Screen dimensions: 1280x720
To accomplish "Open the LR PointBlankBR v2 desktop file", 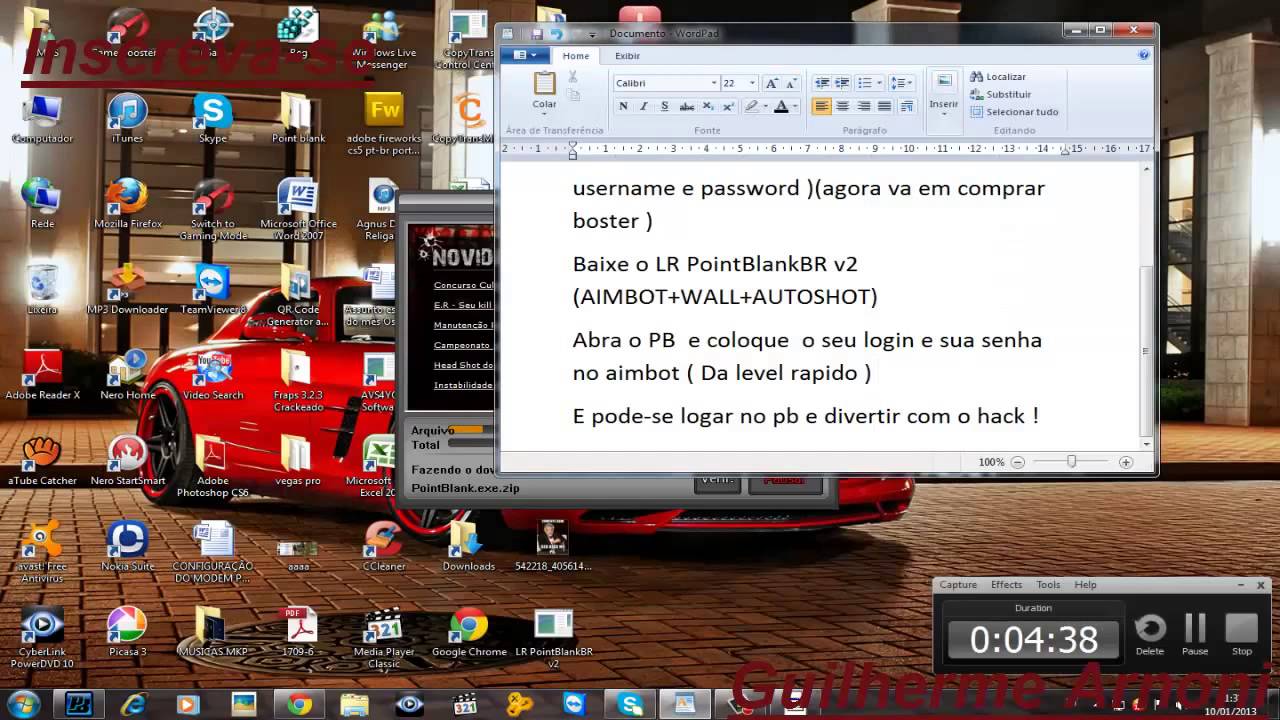I will point(553,638).
